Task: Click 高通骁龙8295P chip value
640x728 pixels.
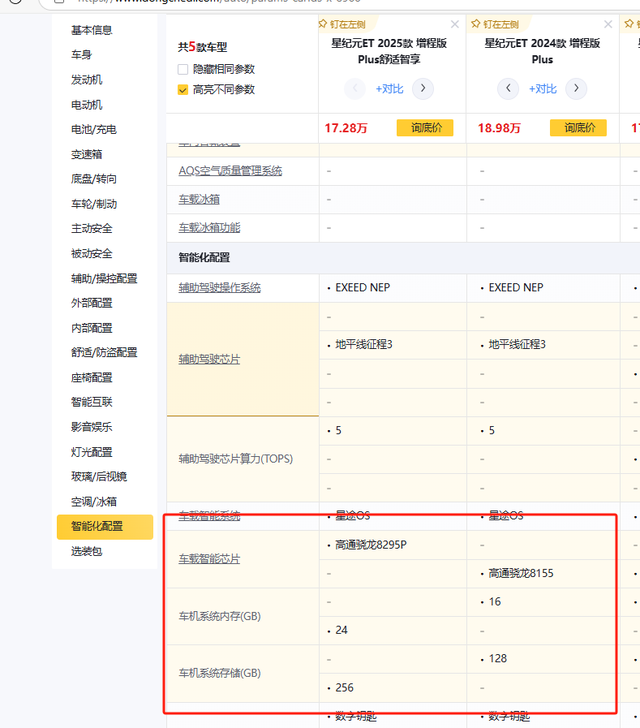Action: 371,545
